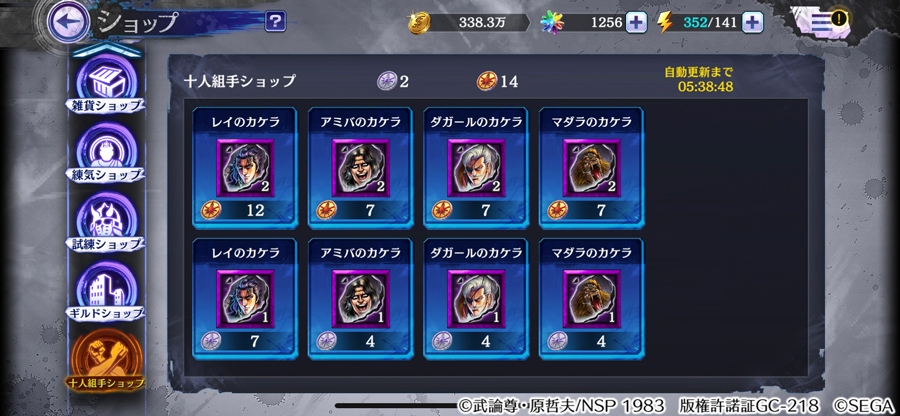
Task: Select アミバのカケラ costing 4 silver coins
Action: [x=361, y=299]
